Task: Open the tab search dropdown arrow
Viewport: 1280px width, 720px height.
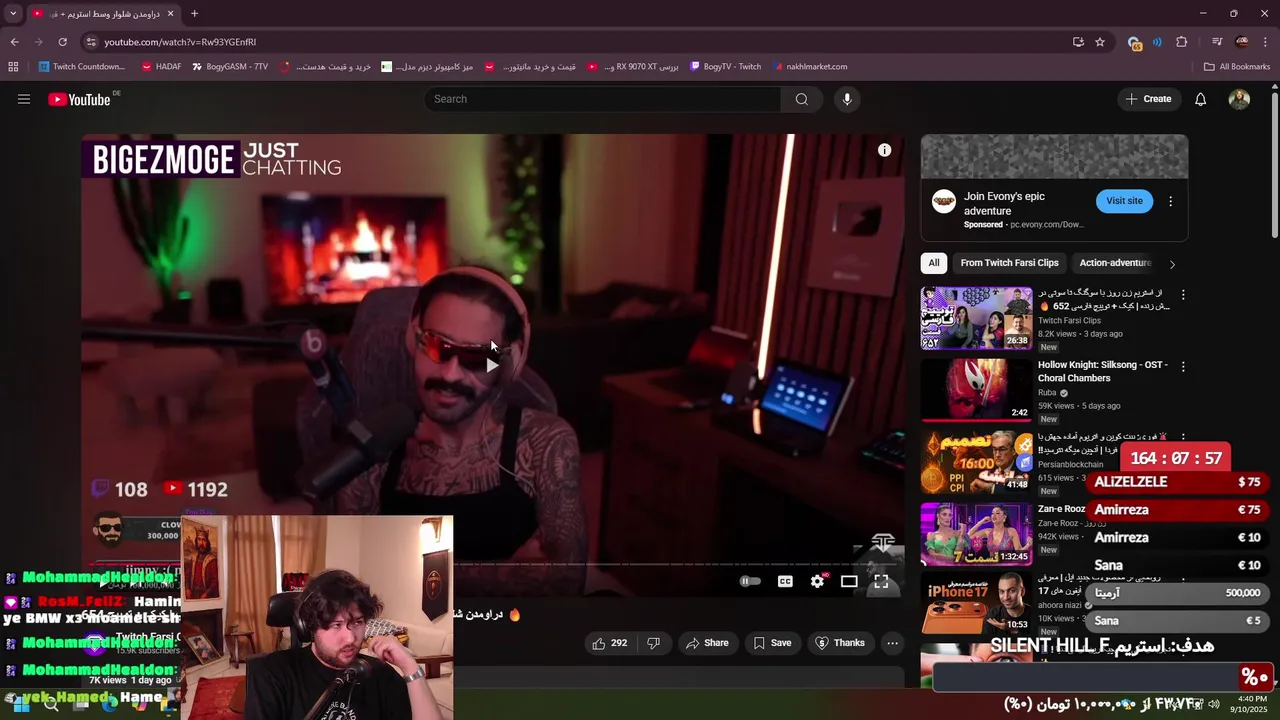Action: 13,14
